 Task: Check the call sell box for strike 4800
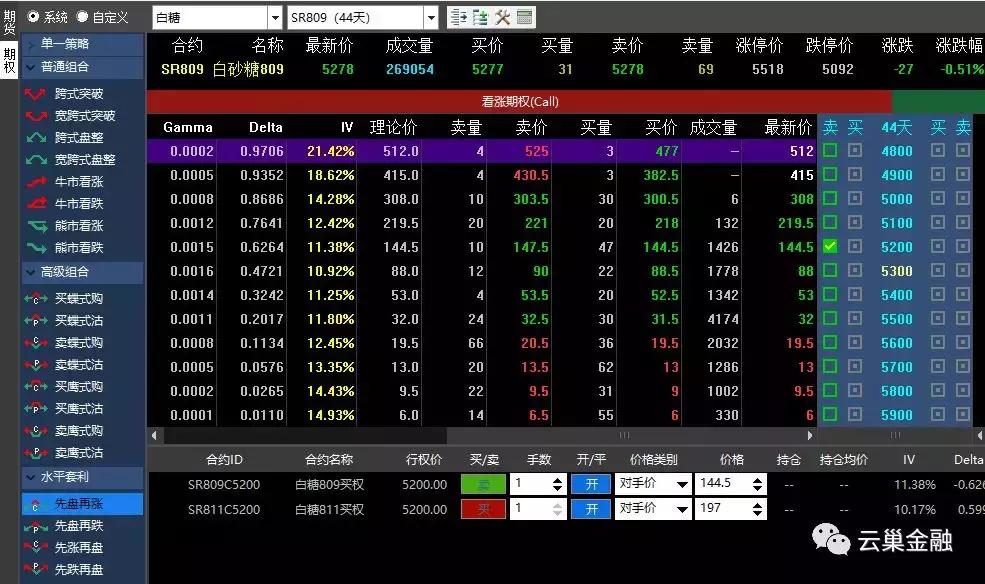830,151
